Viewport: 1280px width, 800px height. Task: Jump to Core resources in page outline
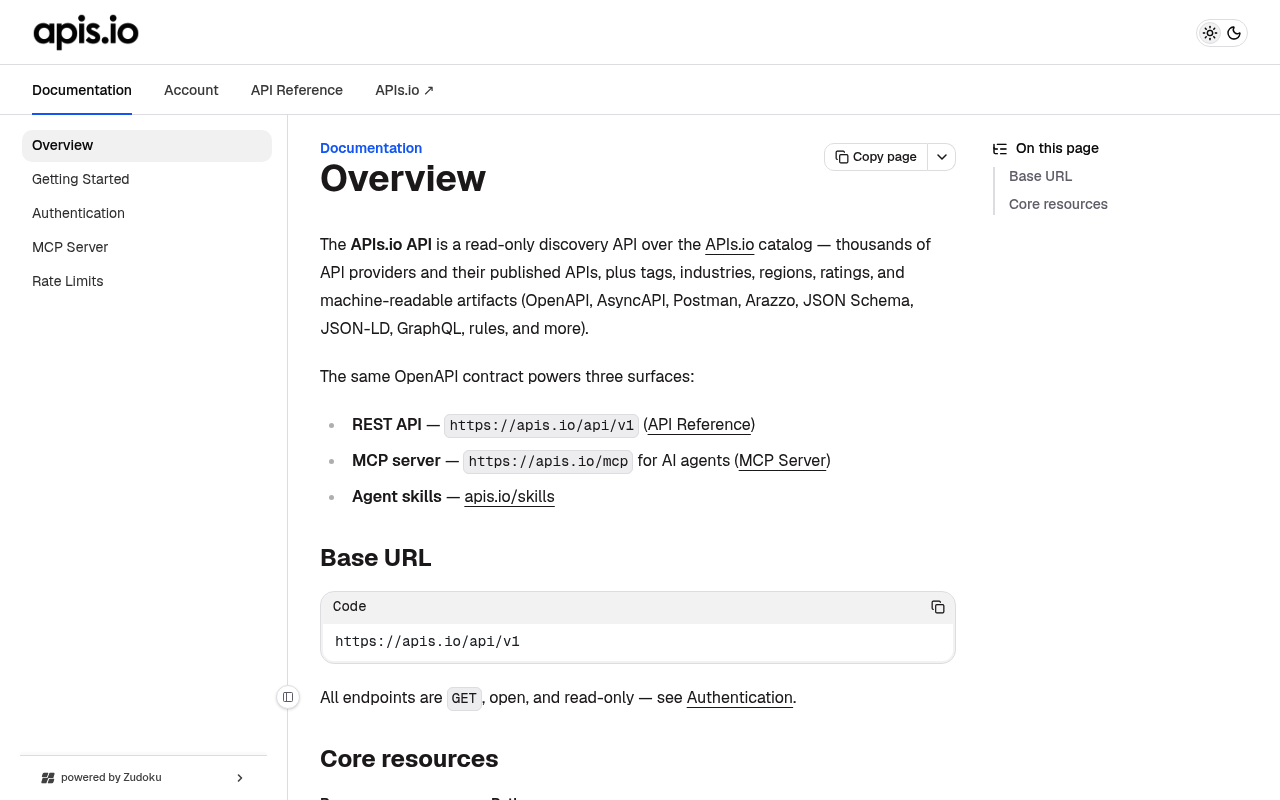1058,204
